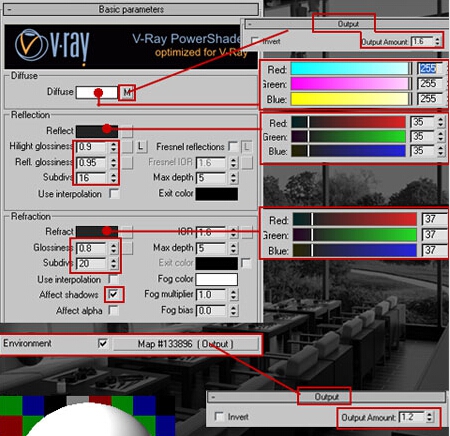Click the Output Amount field showing 1.6

(422, 42)
